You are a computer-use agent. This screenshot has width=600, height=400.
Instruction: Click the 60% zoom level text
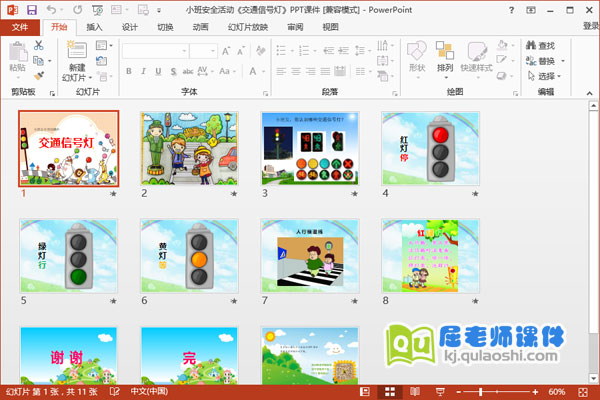[556, 392]
